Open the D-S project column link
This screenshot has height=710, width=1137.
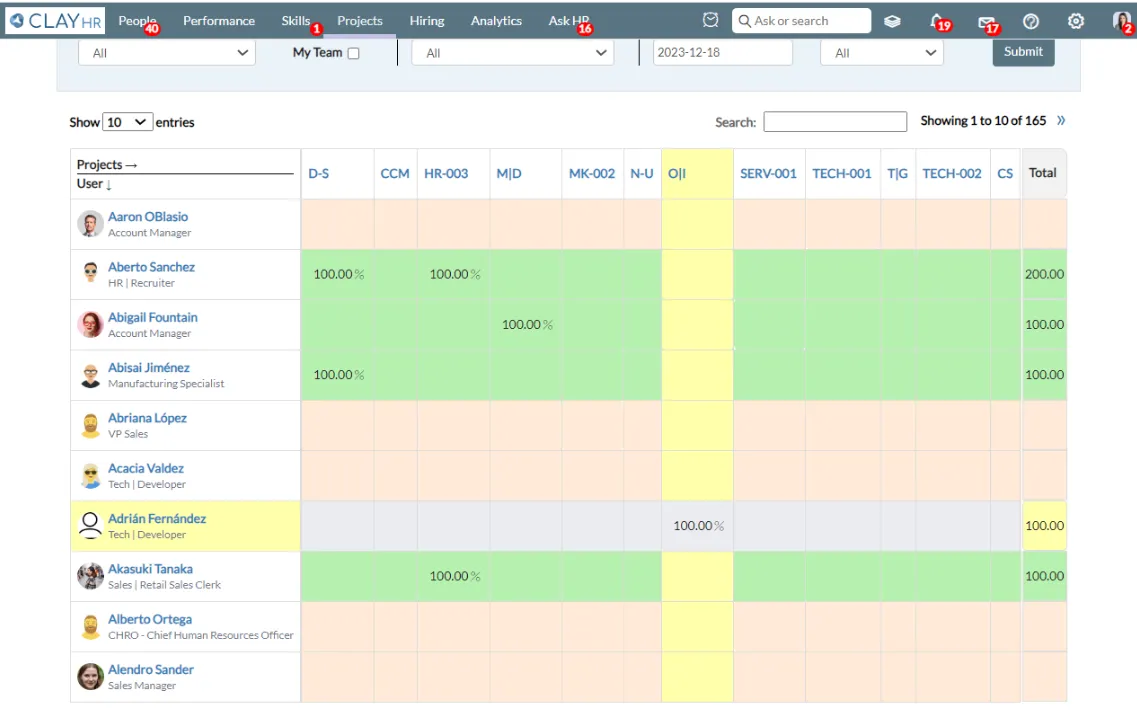318,173
